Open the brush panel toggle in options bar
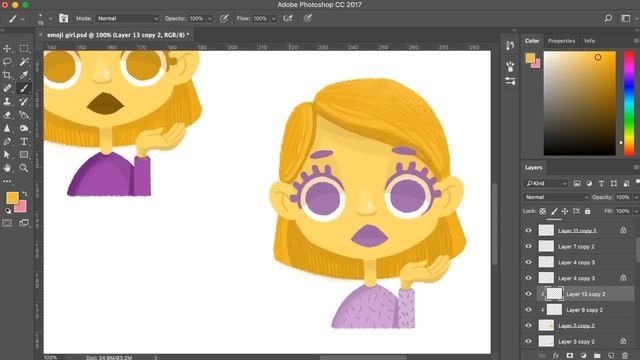Viewport: 640px width, 360px height. tap(64, 18)
